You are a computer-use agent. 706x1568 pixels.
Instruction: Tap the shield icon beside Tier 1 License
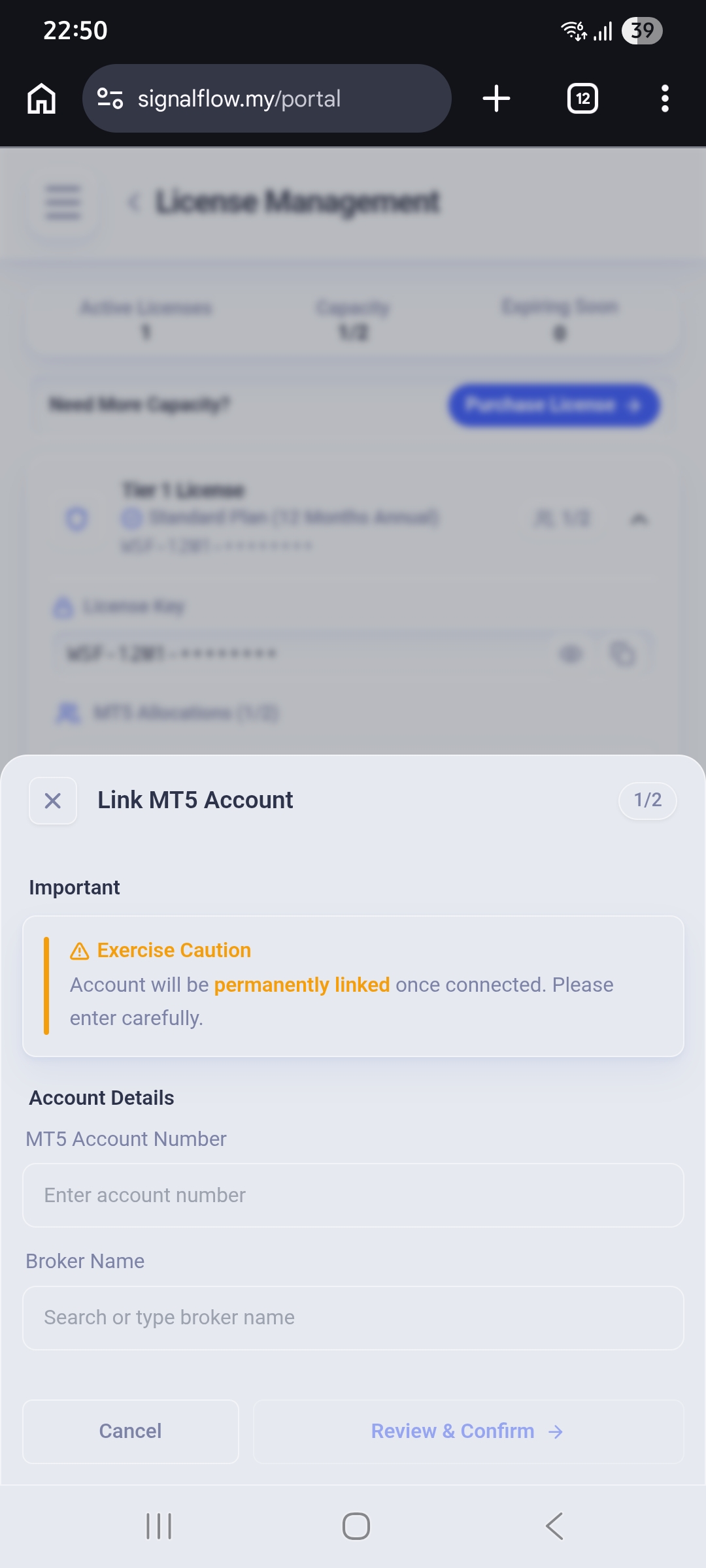(76, 519)
